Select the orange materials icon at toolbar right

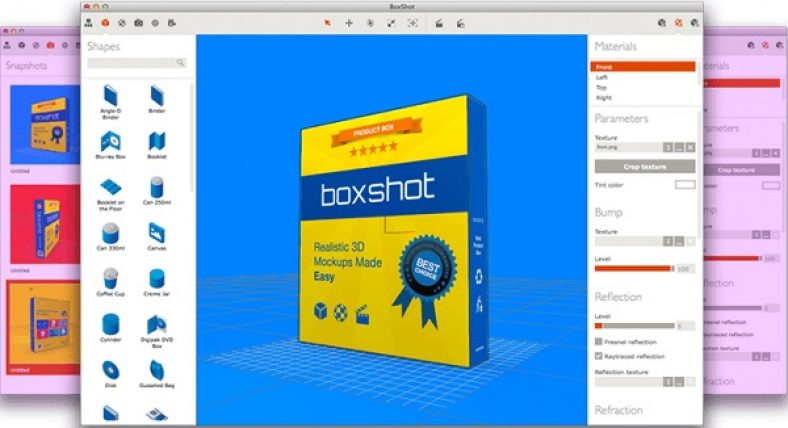[x=678, y=23]
